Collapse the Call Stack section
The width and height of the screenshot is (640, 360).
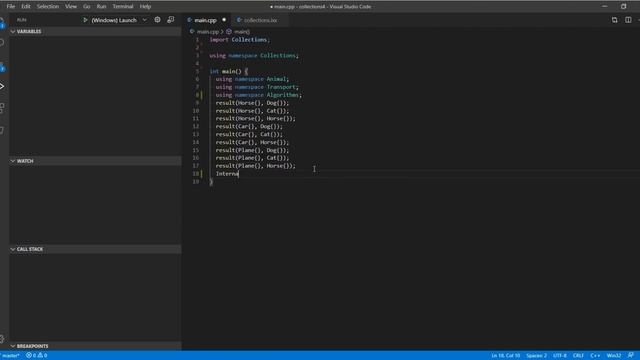(96, 249)
